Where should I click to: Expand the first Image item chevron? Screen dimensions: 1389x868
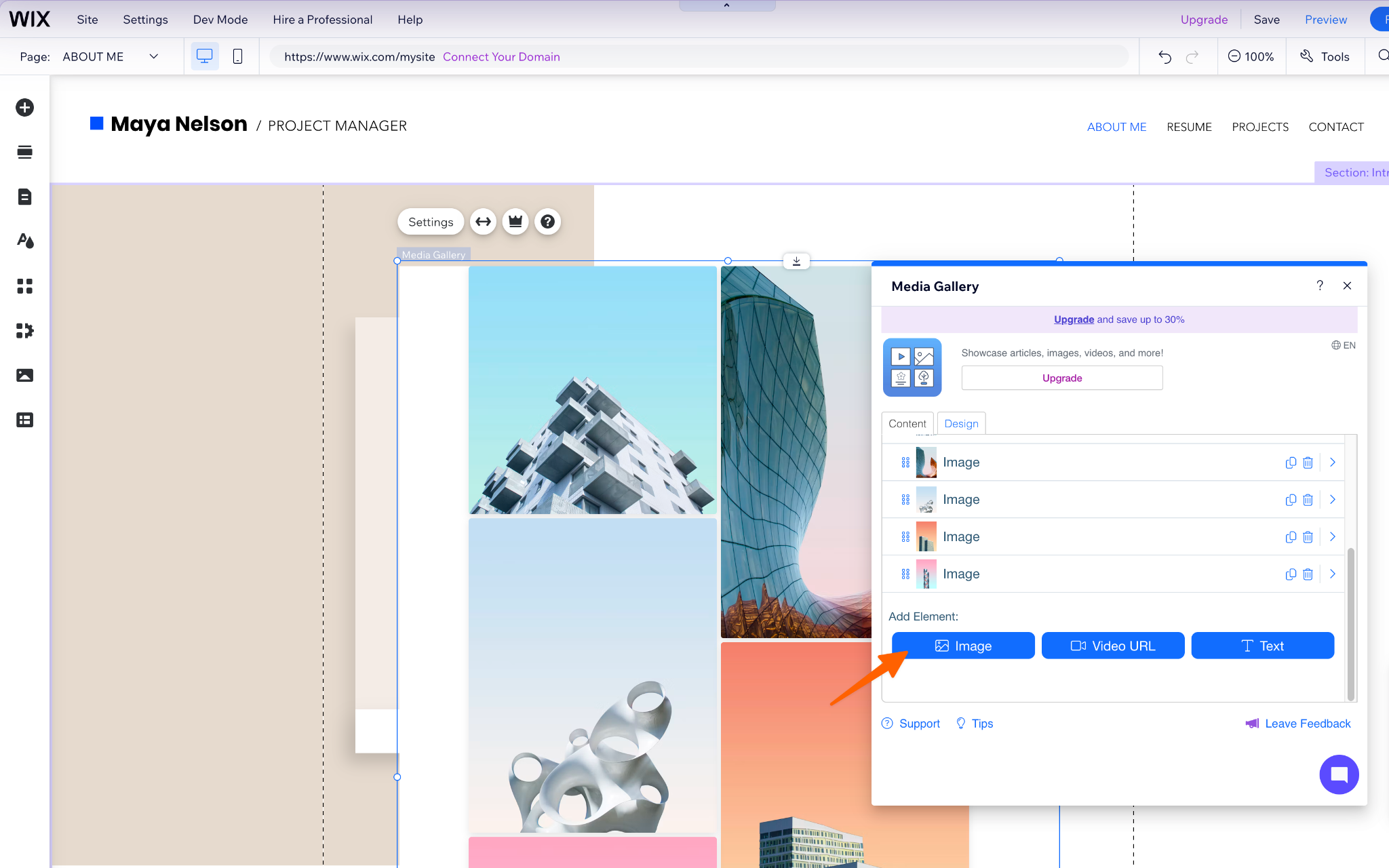click(1333, 462)
